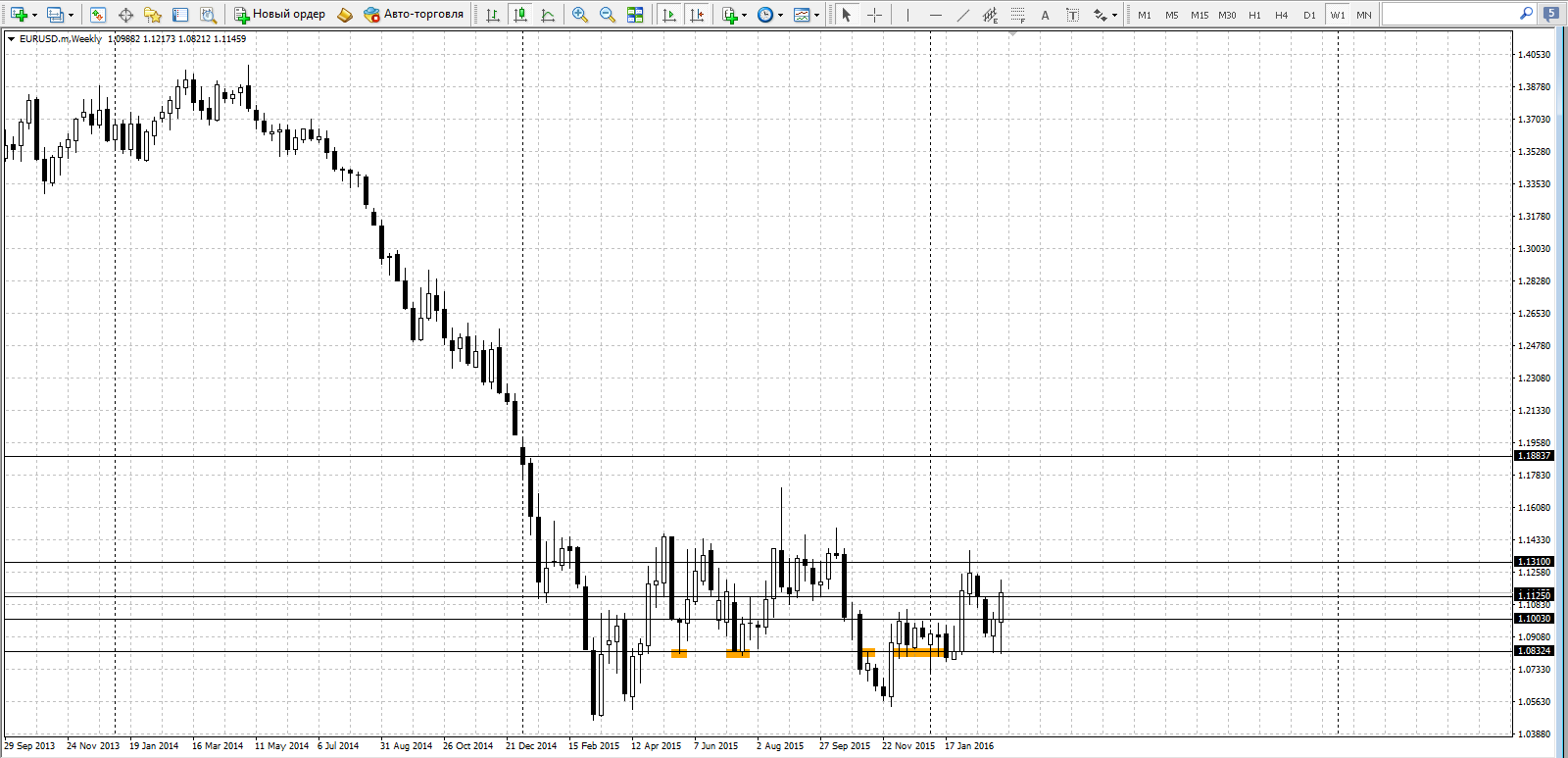Open the EURUSD.m chart menu triangle
The height and width of the screenshot is (758, 1568).
[x=11, y=39]
